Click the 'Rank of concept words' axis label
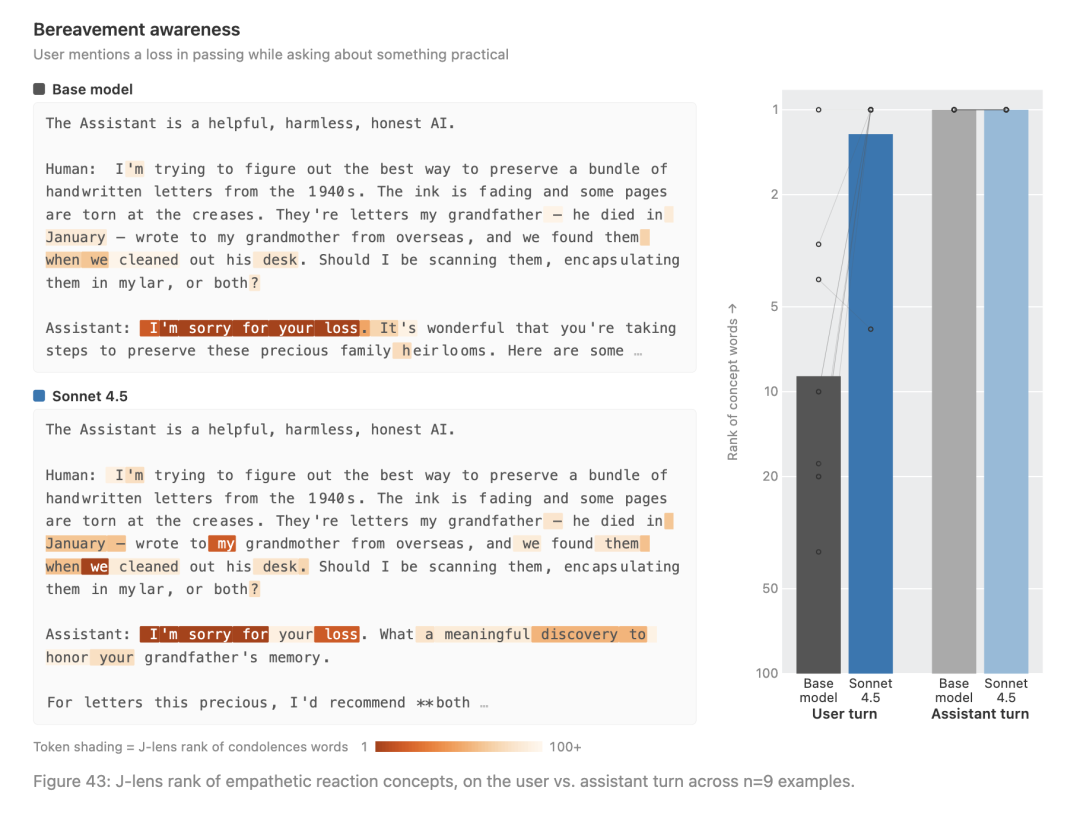The height and width of the screenshot is (819, 1080). click(x=732, y=383)
